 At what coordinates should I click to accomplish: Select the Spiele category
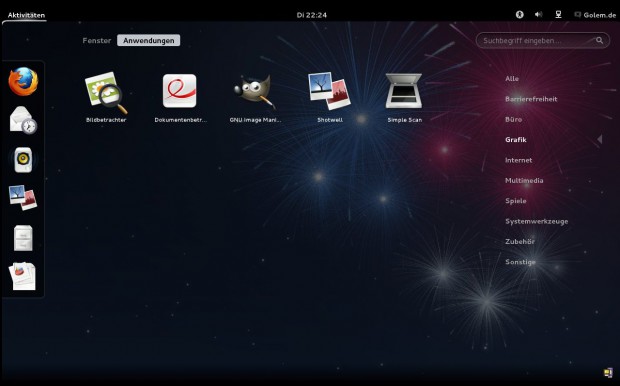(516, 201)
